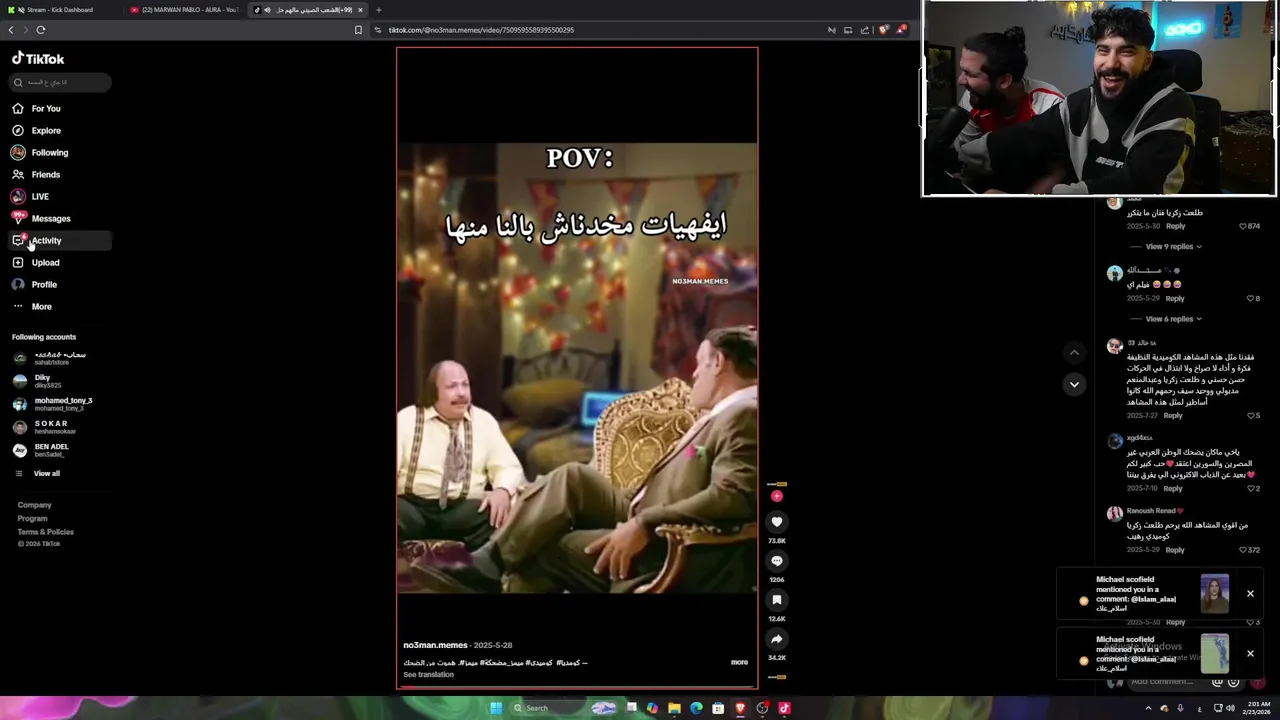Reload the page
This screenshot has height=720, width=1280.
pyautogui.click(x=41, y=30)
